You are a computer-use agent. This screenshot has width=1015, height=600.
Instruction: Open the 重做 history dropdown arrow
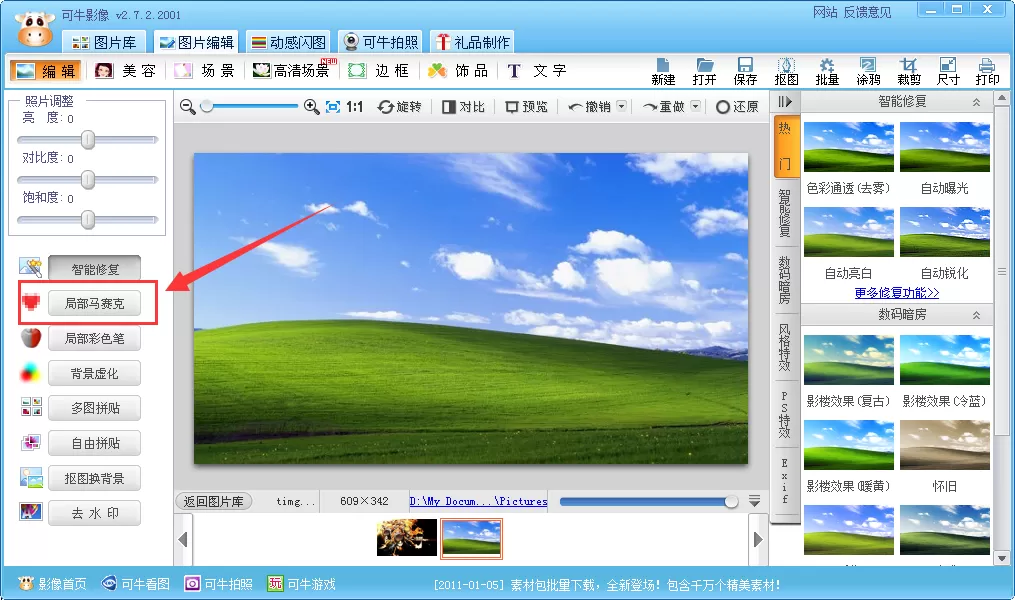(695, 106)
